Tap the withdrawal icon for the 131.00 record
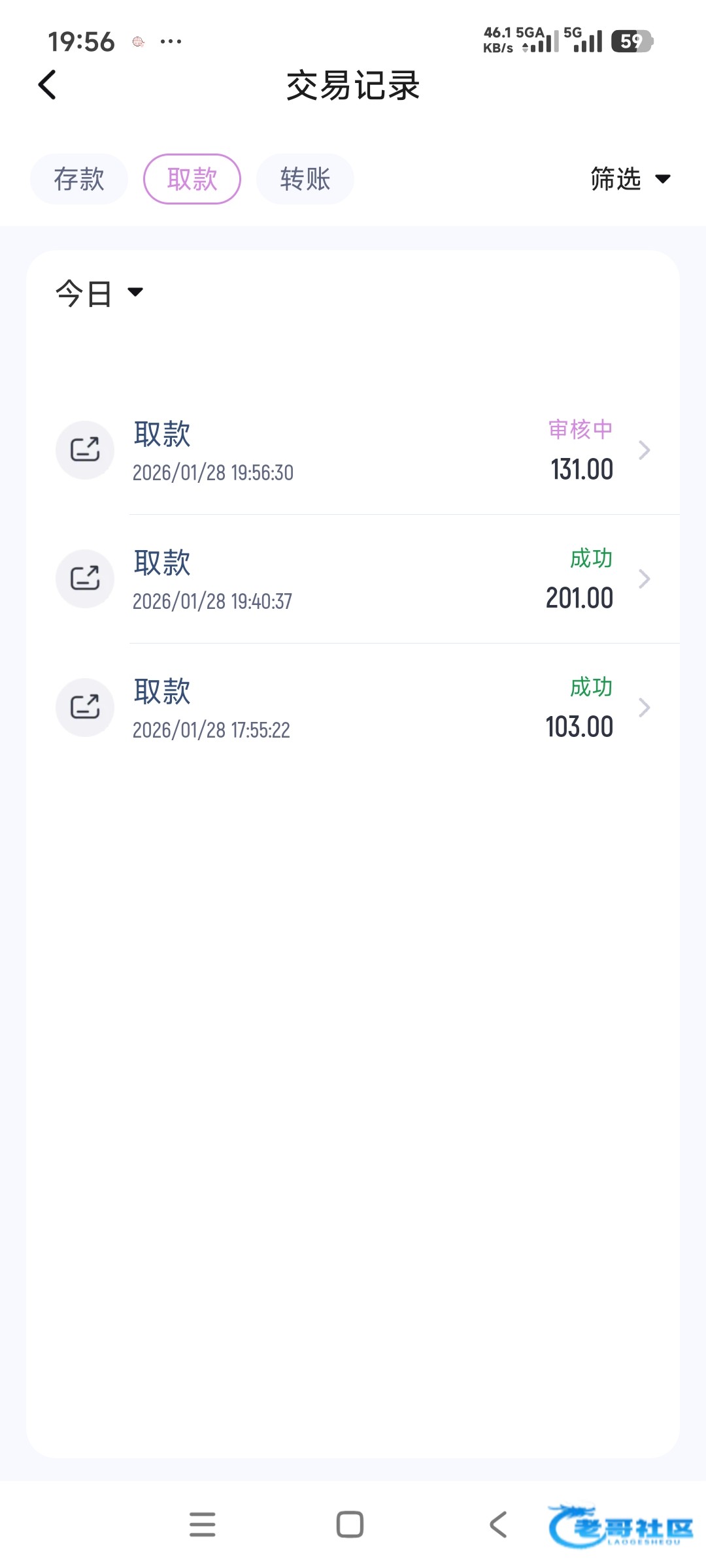706x1568 pixels. (x=85, y=449)
